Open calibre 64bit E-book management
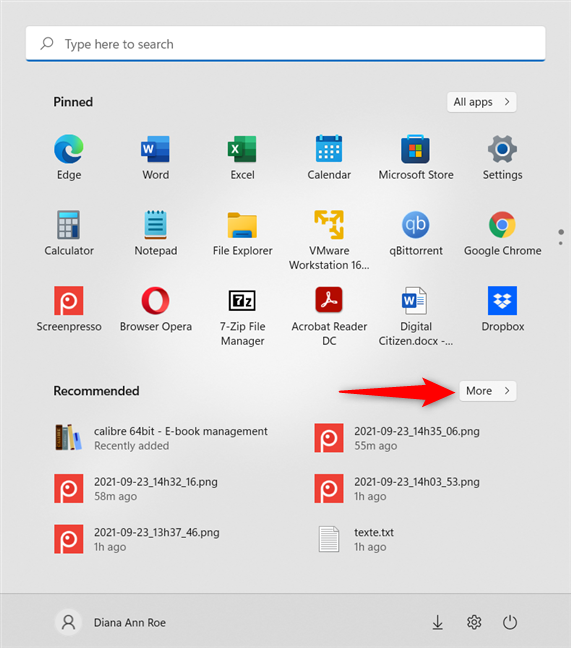 pyautogui.click(x=162, y=438)
